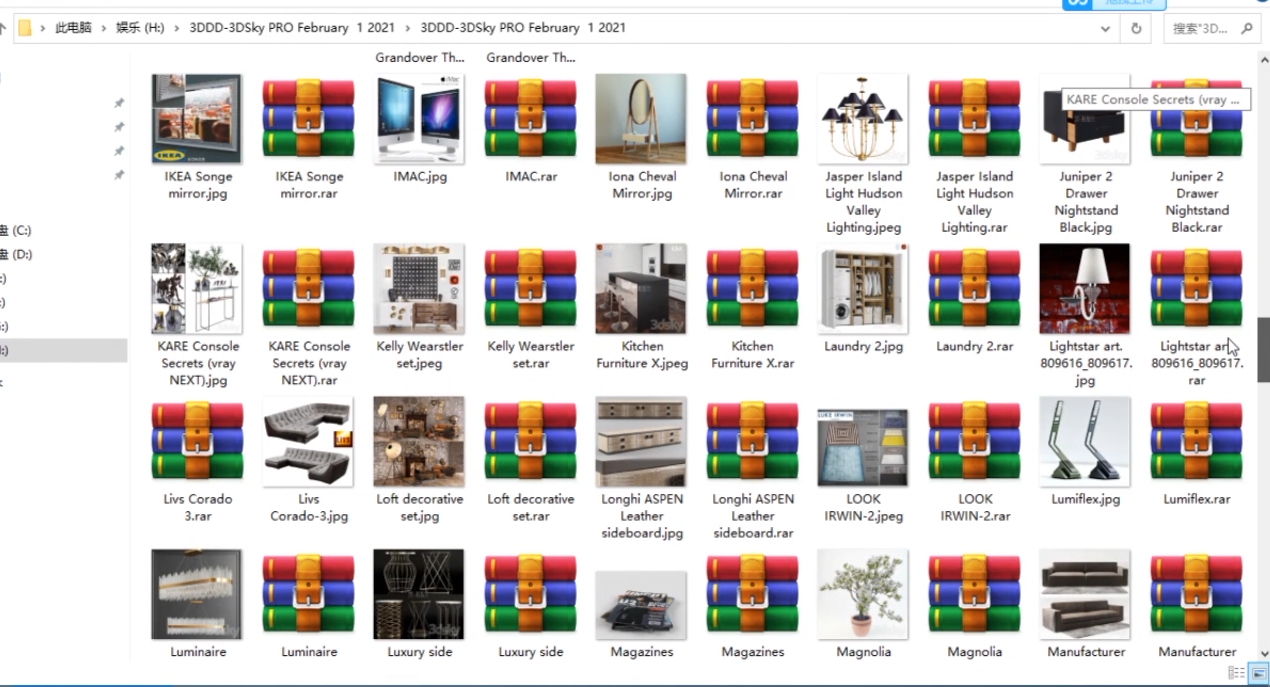Select Jasper Island Light Hudson Valley Lighting.rar icon
Viewport: 1270px width, 687px height.
point(974,119)
